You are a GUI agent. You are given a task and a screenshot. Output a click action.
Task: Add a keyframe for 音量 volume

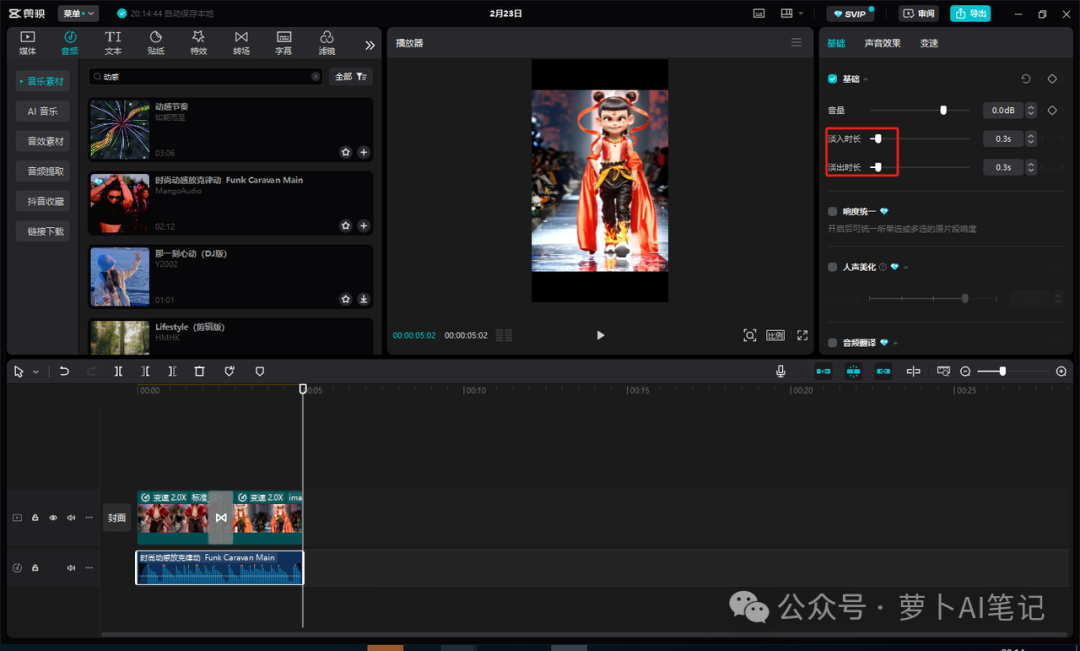coord(1052,110)
